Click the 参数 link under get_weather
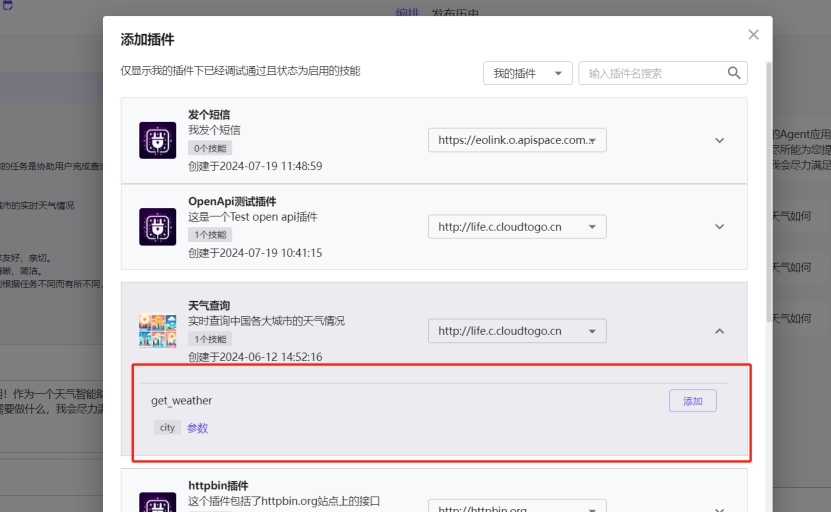Image resolution: width=831 pixels, height=513 pixels. [197, 428]
